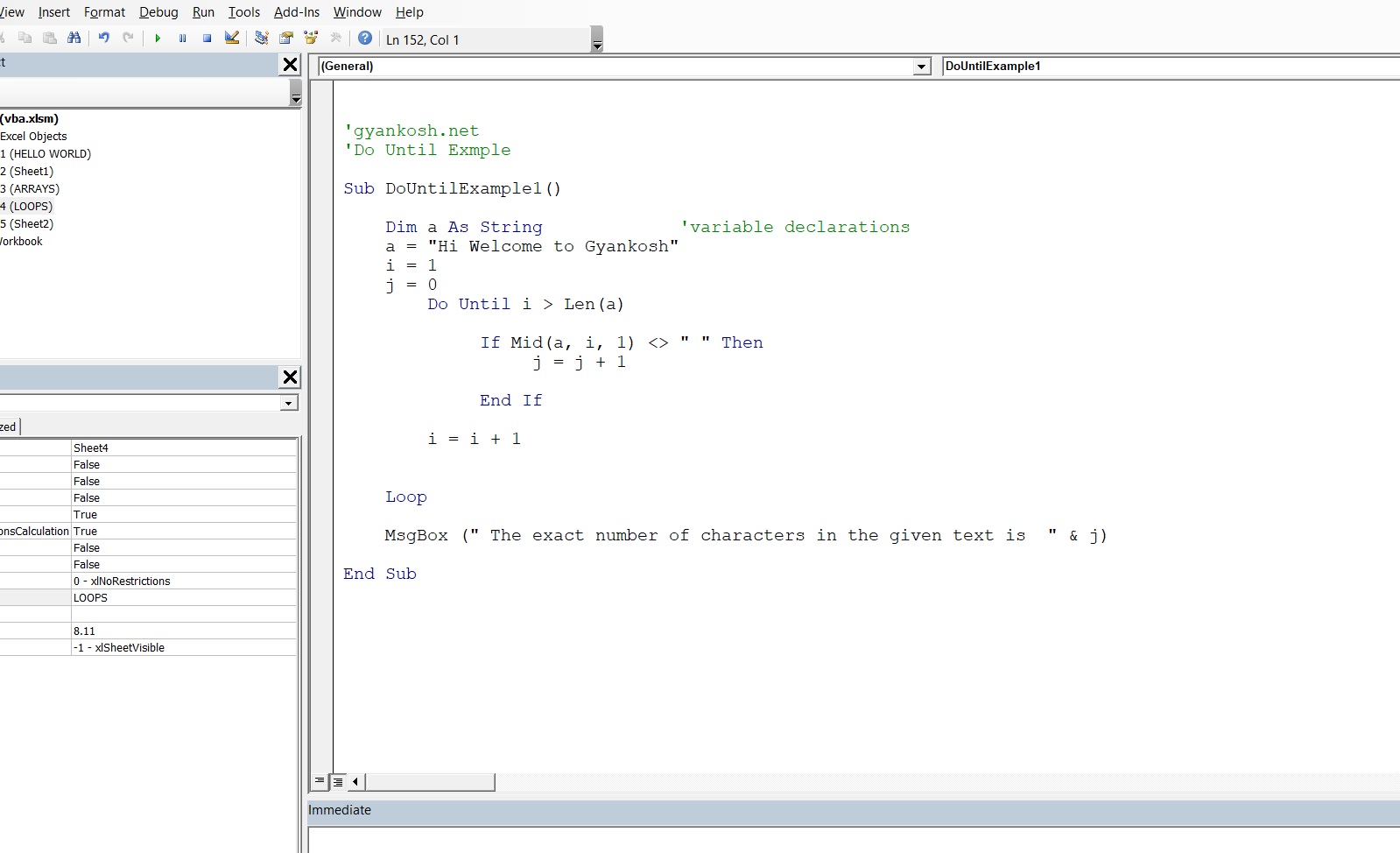The height and width of the screenshot is (853, 1400).
Task: Click the Loop keyword line
Action: pos(406,497)
